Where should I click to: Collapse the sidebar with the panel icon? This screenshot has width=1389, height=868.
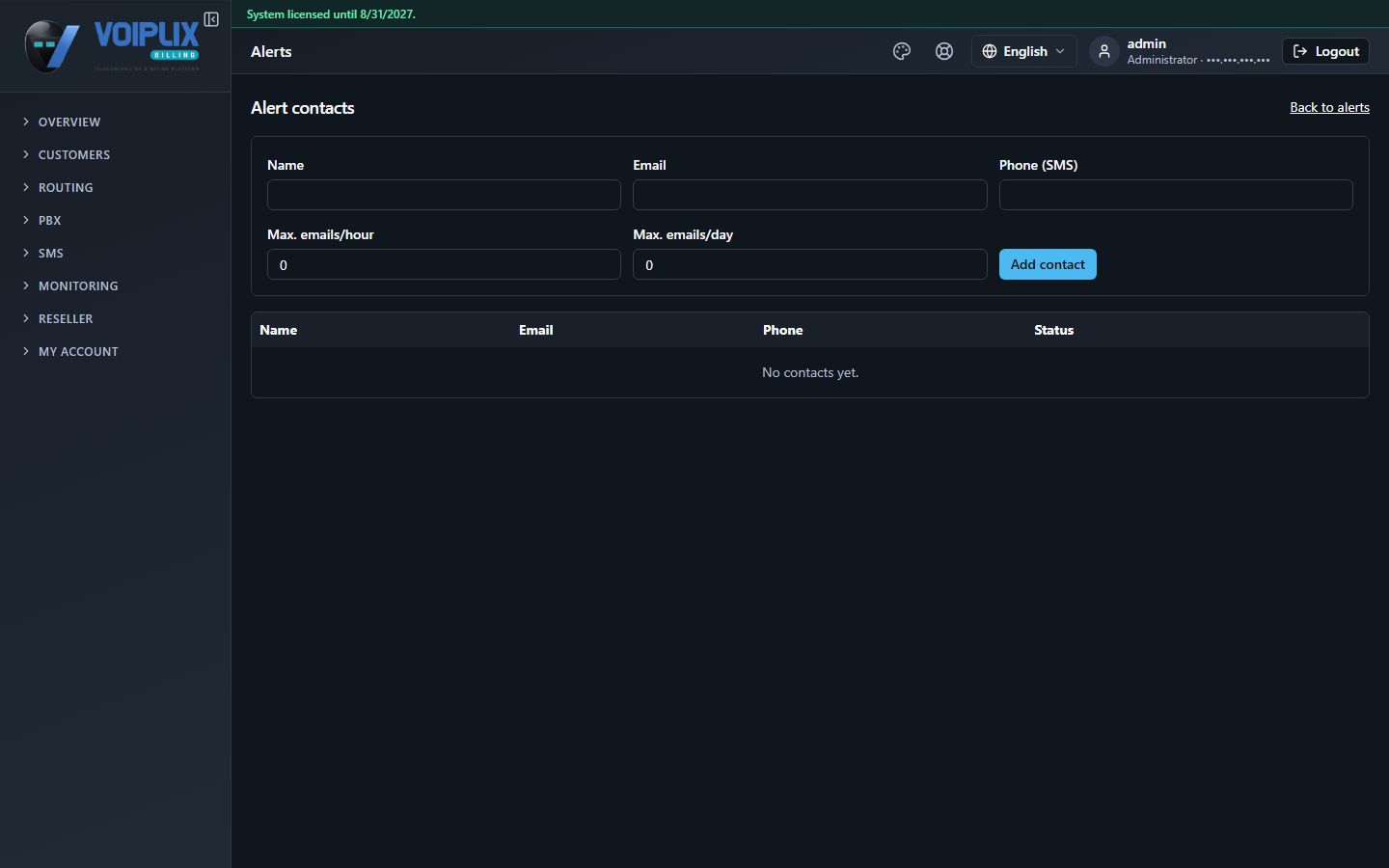click(x=211, y=19)
